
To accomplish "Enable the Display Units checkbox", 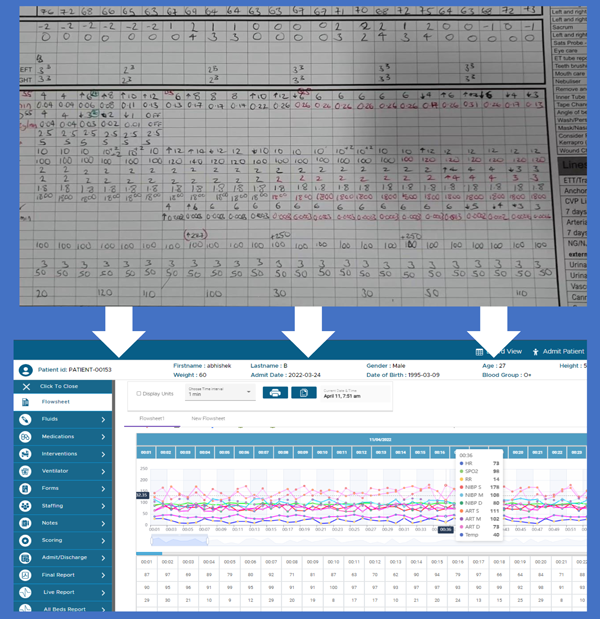I will [x=139, y=394].
